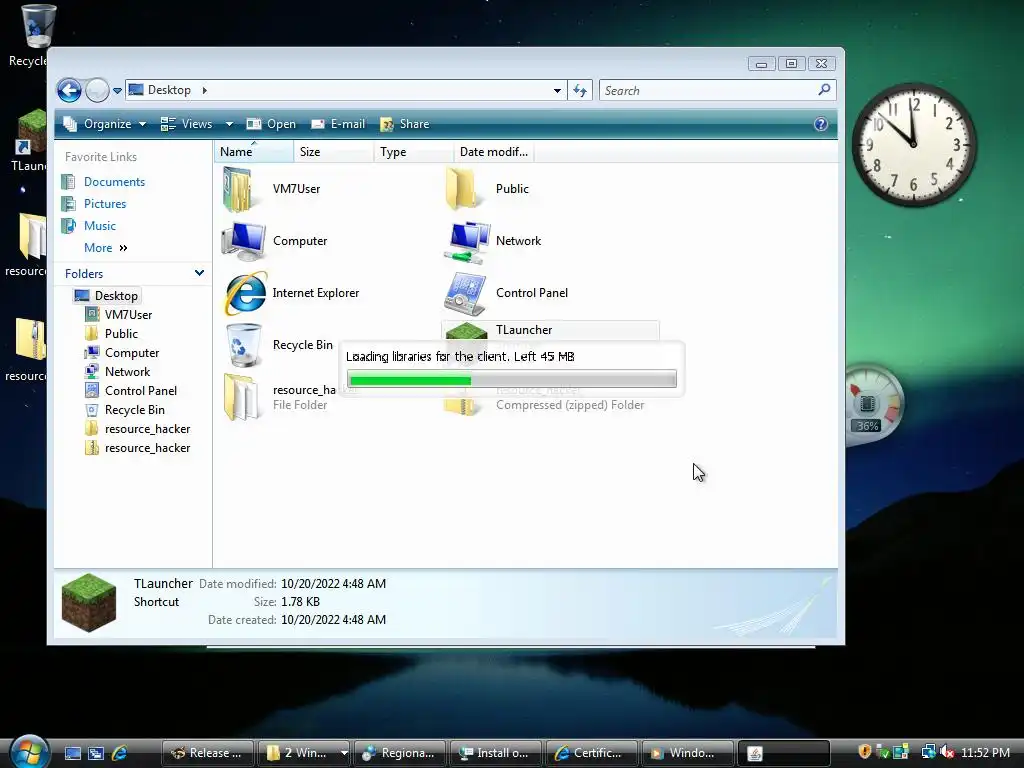Click the magnifier icon in Search box

point(824,89)
